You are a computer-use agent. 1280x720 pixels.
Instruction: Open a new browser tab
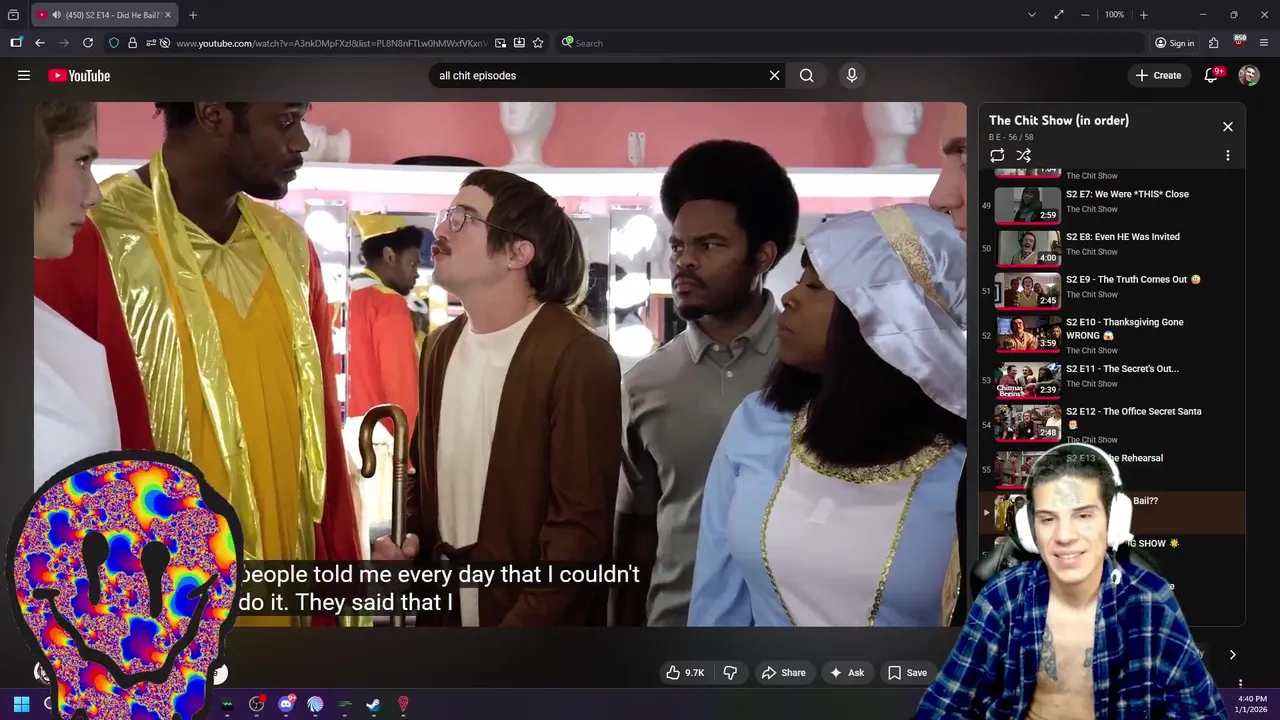pyautogui.click(x=193, y=15)
